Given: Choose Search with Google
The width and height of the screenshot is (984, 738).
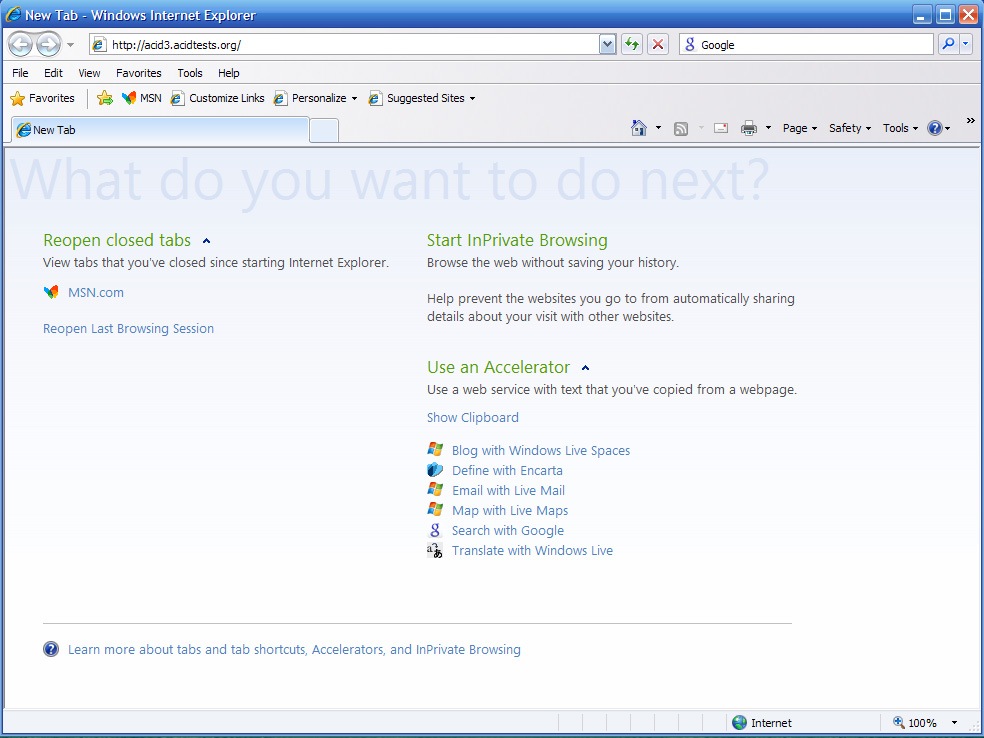Looking at the screenshot, I should coord(508,531).
